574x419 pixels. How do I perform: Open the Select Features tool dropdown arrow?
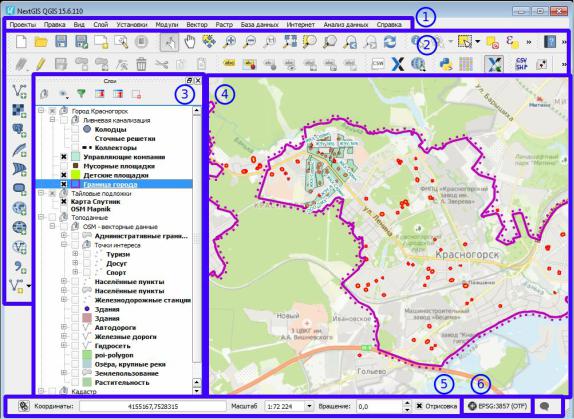point(477,42)
